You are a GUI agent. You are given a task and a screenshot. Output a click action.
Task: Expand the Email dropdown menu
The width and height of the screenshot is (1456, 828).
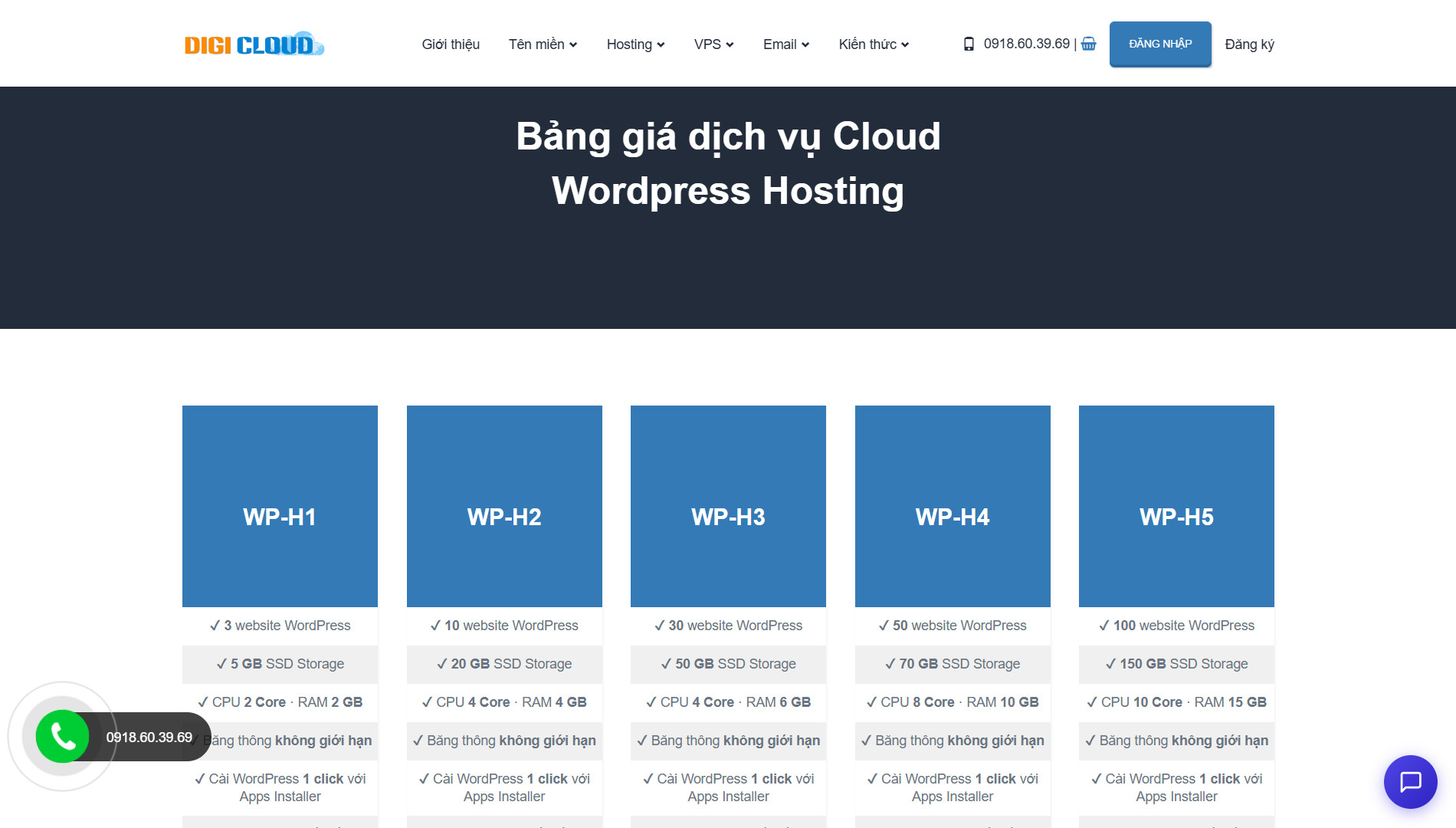coord(785,44)
